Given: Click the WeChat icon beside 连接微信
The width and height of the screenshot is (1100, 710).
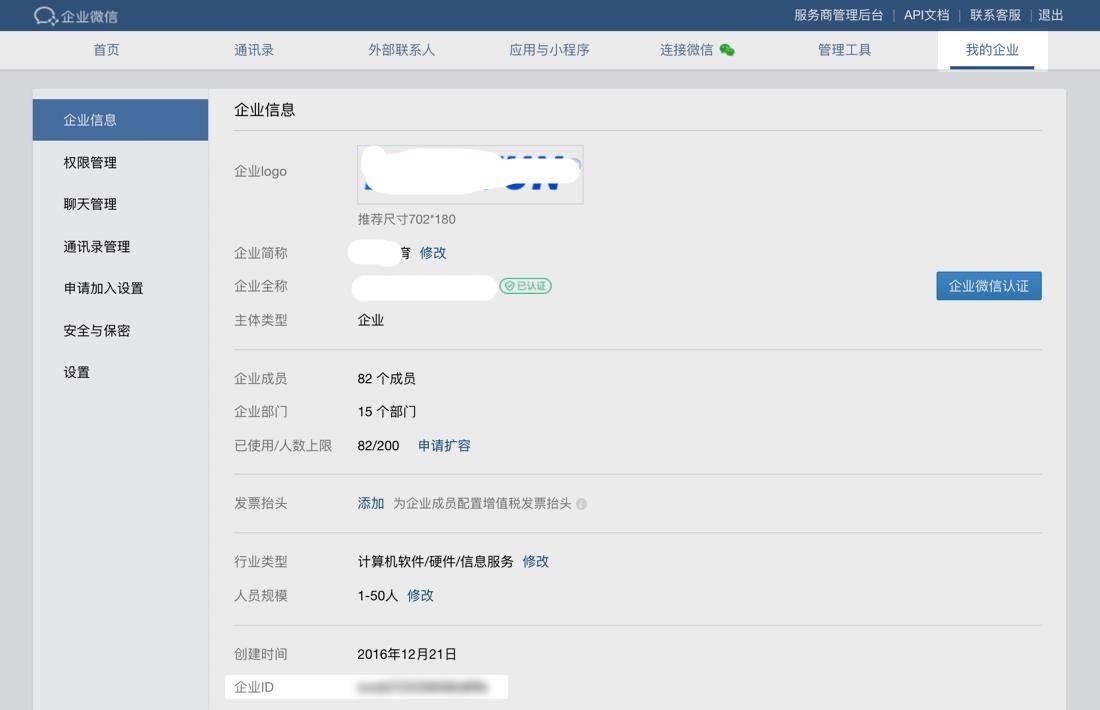Looking at the screenshot, I should coord(727,50).
